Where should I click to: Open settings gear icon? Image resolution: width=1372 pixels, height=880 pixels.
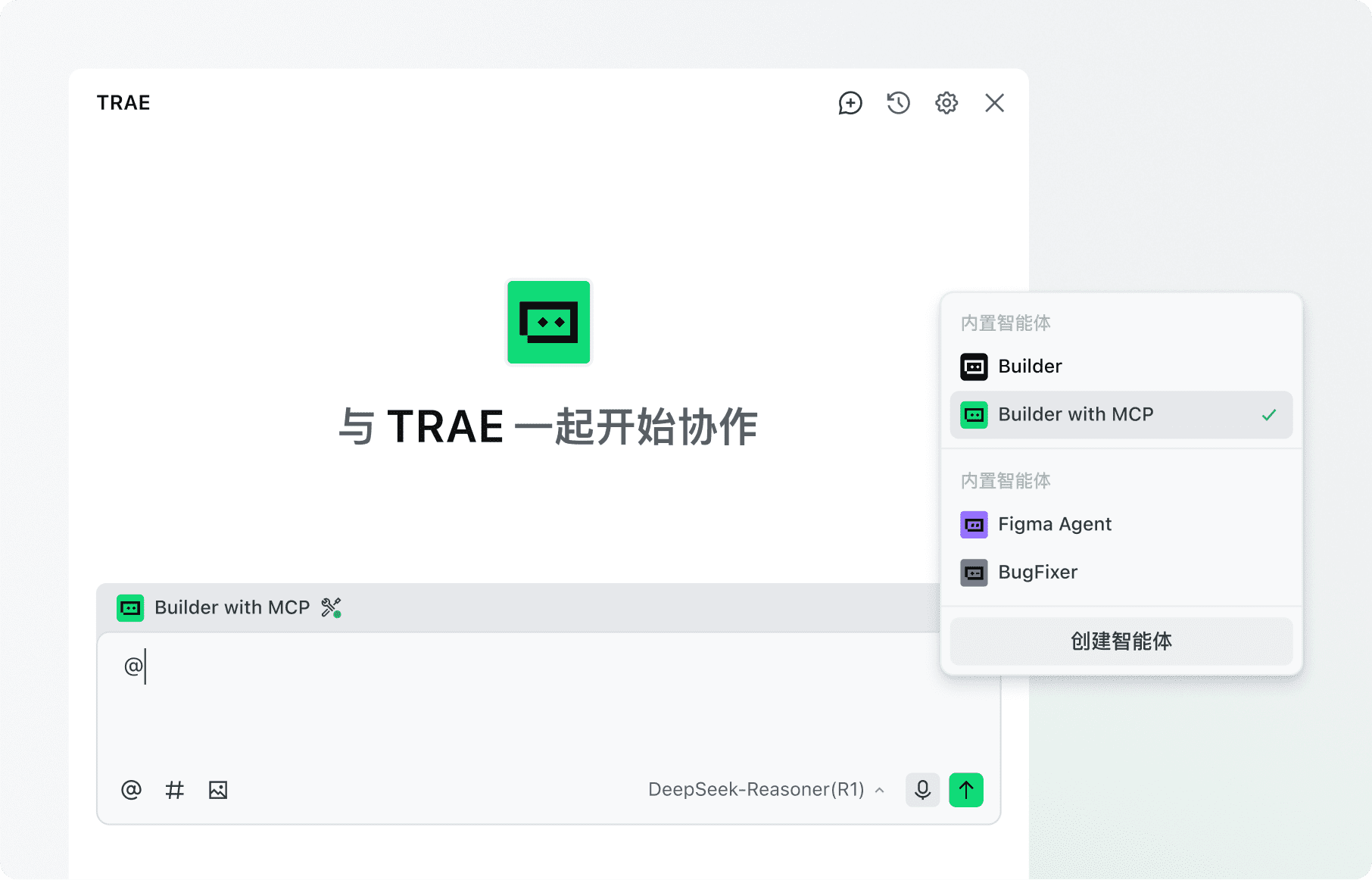pos(946,103)
